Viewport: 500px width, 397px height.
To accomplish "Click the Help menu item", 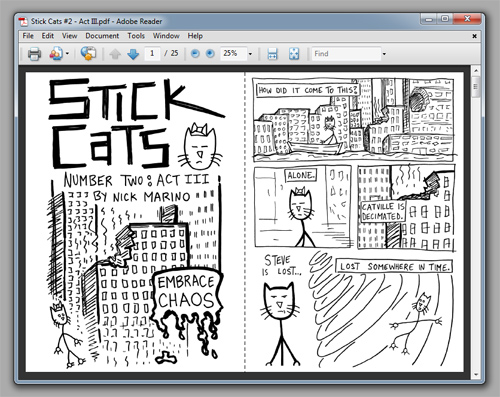I will click(195, 36).
